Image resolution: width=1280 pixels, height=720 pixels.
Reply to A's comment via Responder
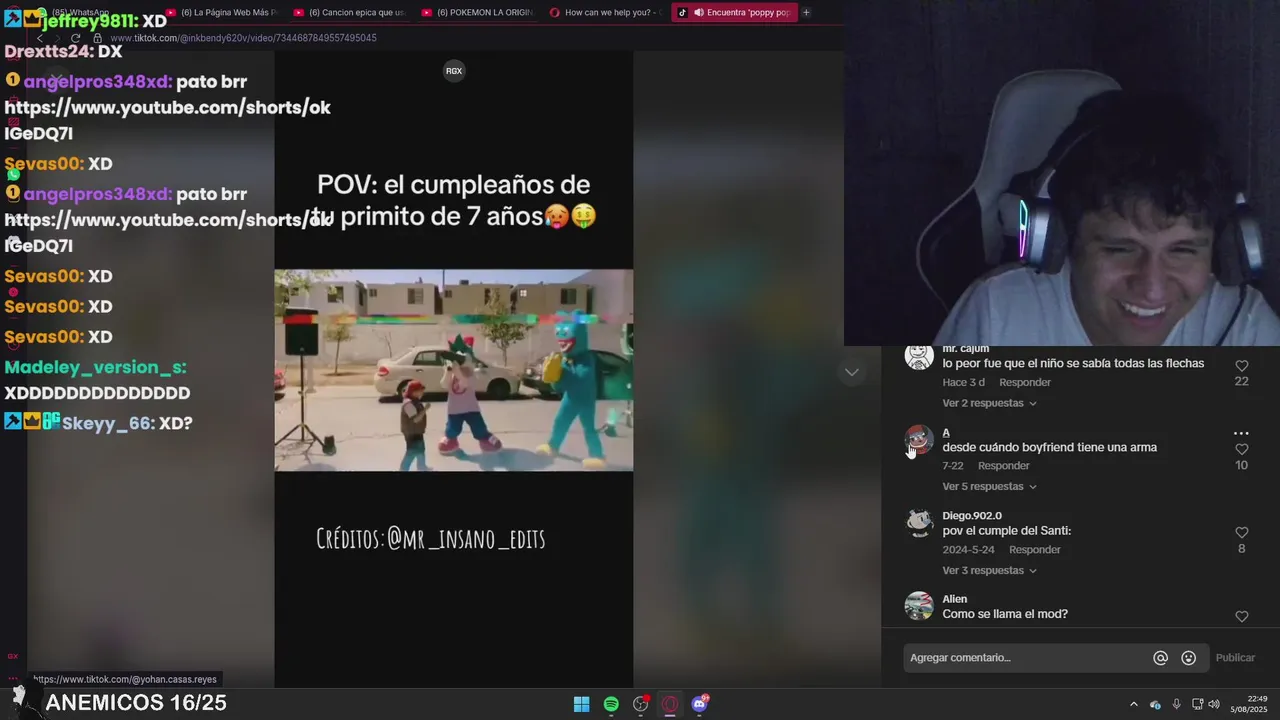coord(1004,465)
